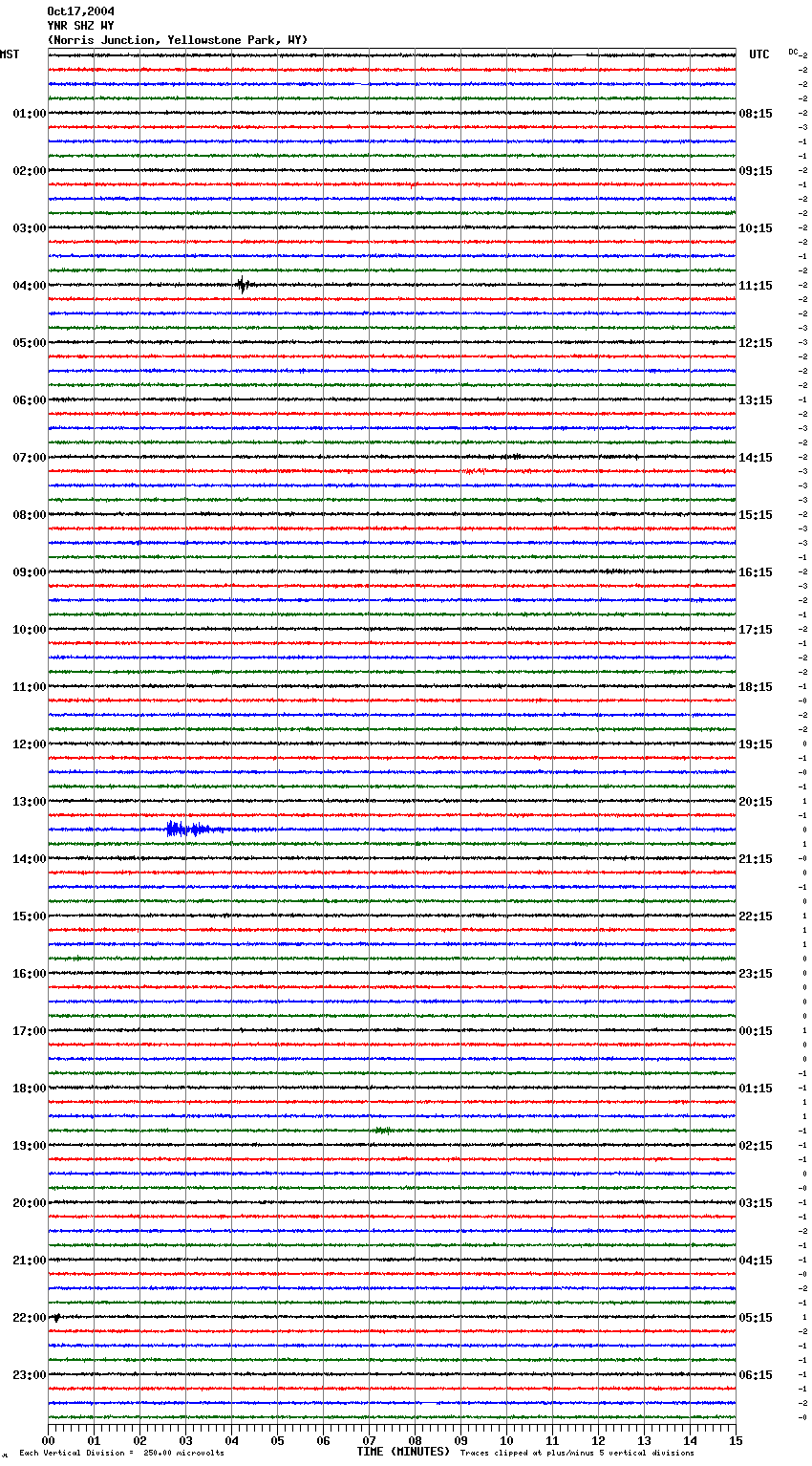Click the 06:15 UTC time label
Screen dimensions: 812x1466
pos(756,1375)
